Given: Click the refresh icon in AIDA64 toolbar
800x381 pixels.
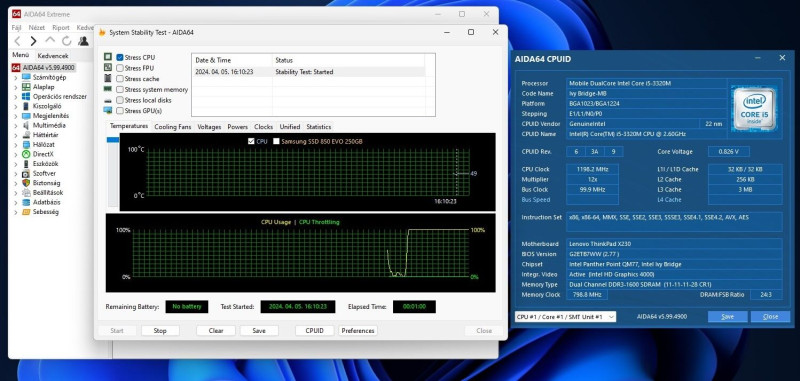Looking at the screenshot, I should tap(66, 41).
